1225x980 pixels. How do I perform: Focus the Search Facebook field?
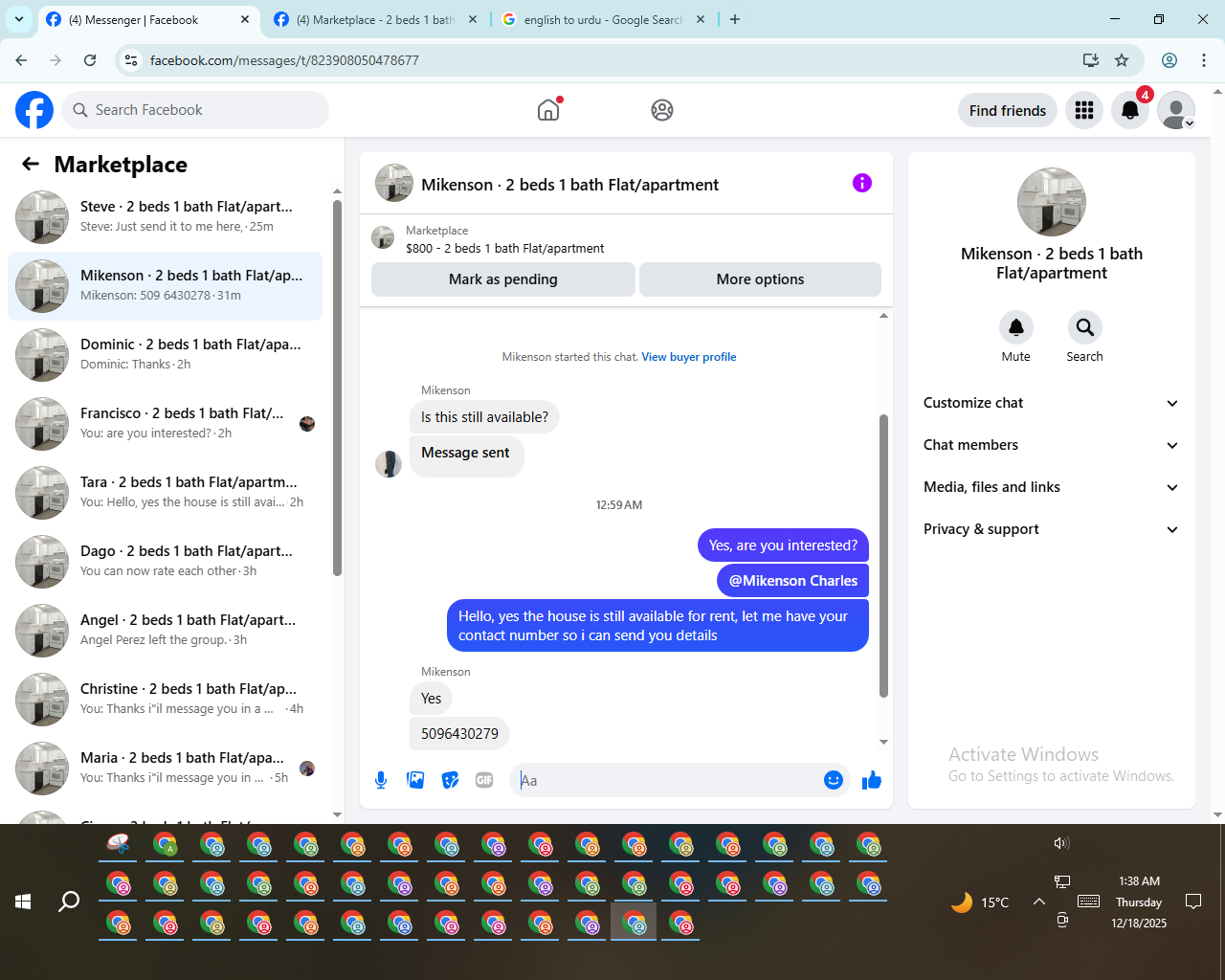tap(195, 110)
